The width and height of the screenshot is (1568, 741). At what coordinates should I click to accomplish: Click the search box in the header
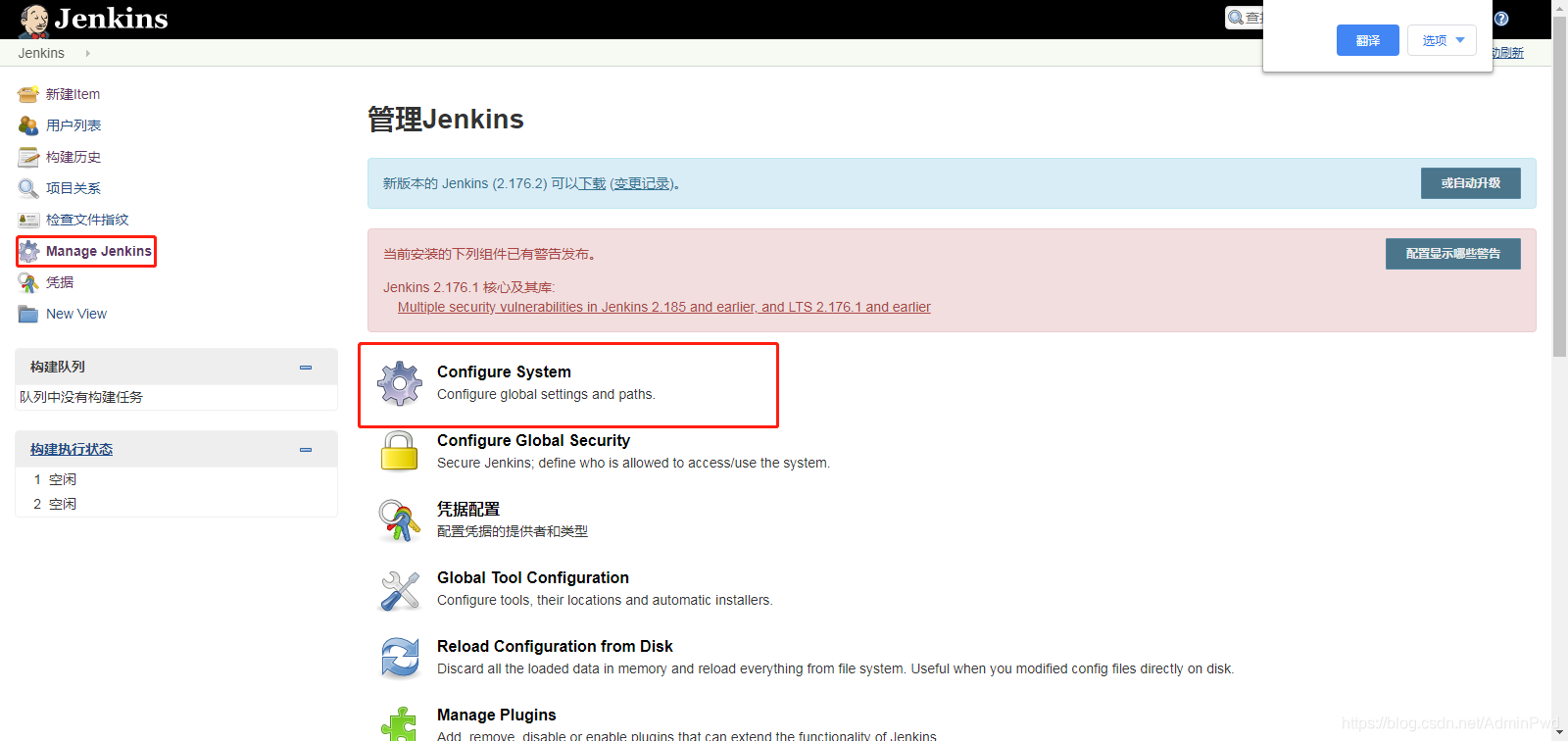(1245, 18)
